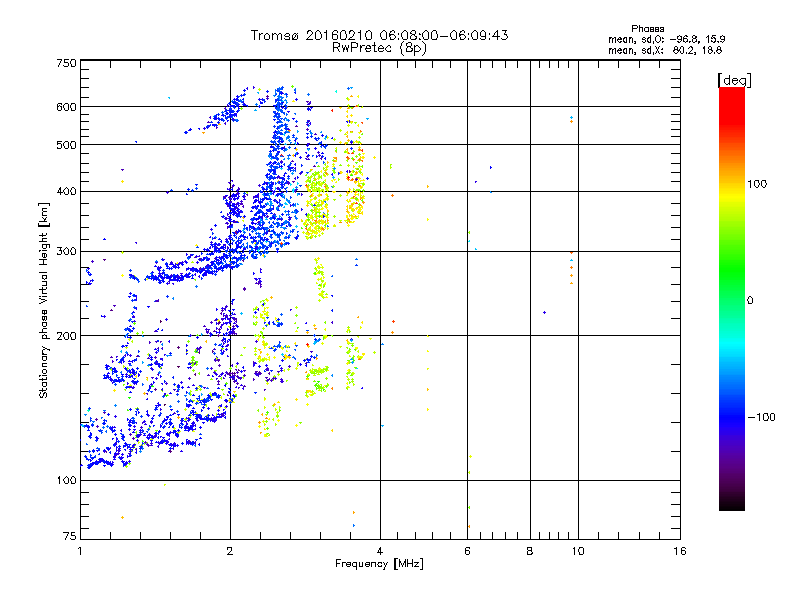Click the "[deg]" colorbar unit label
This screenshot has height=600, width=800.
734,80
